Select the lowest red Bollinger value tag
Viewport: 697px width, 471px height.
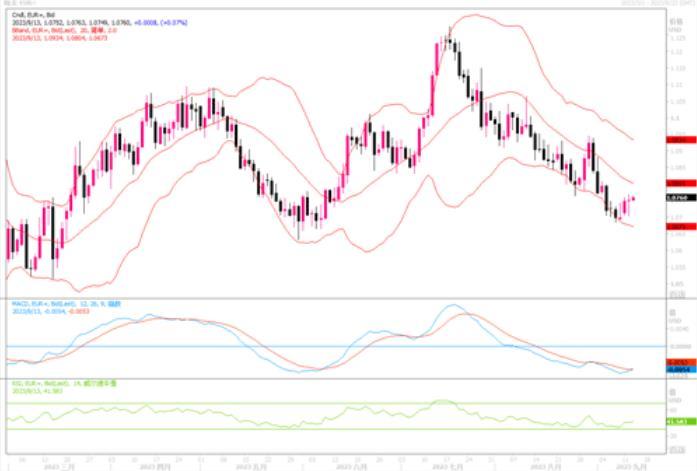677,227
